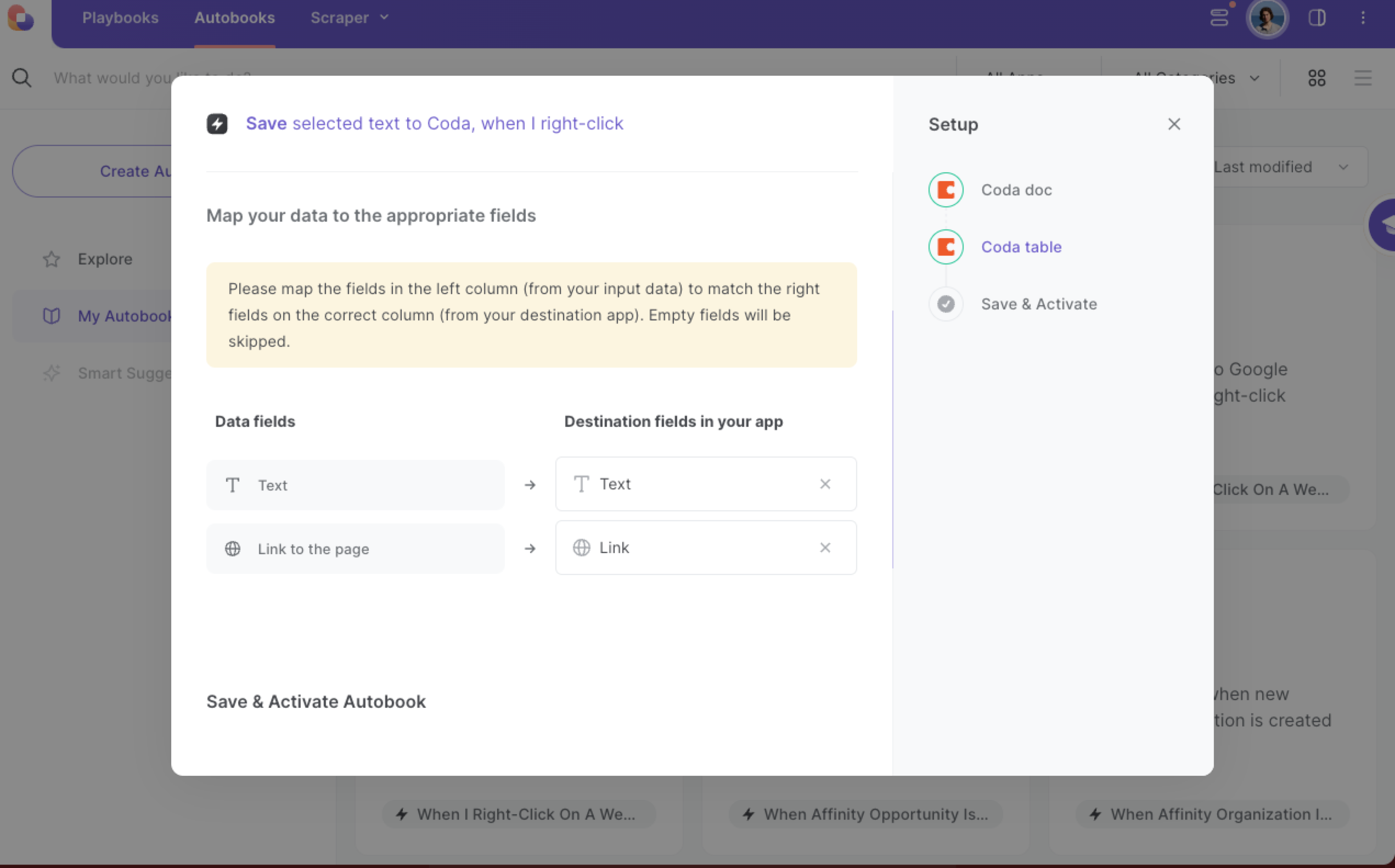Image resolution: width=1395 pixels, height=868 pixels.
Task: Switch to grid view icon
Action: (x=1317, y=77)
